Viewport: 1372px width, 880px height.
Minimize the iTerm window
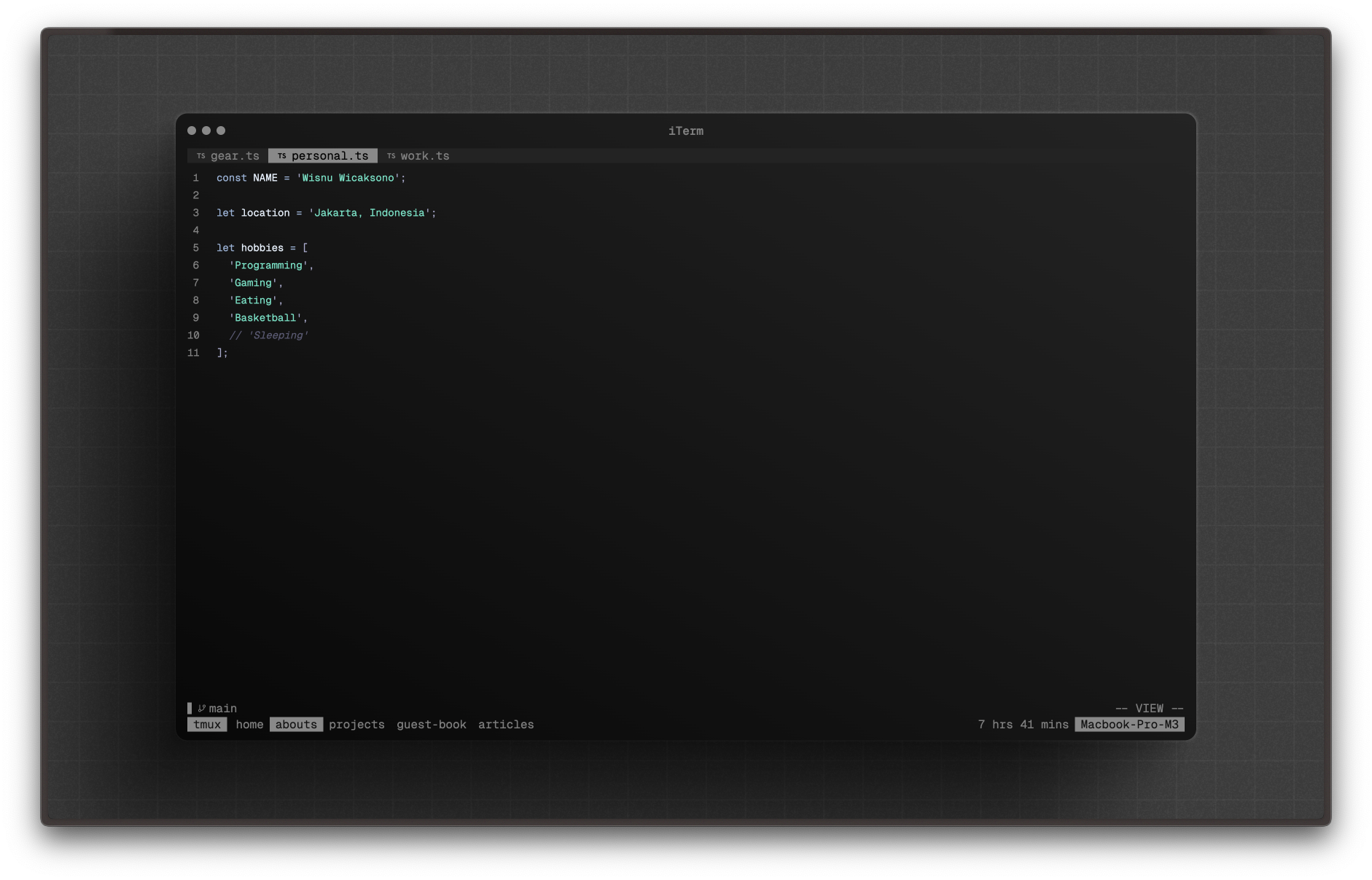click(x=206, y=131)
